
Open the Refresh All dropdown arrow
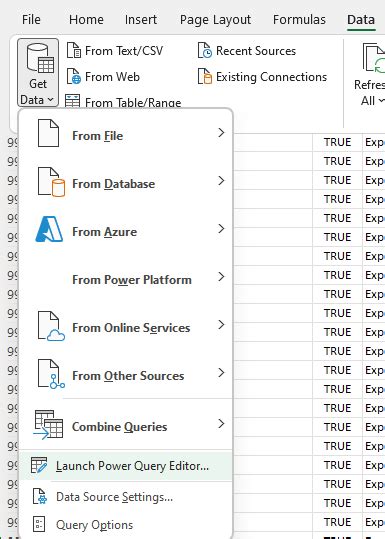click(381, 101)
